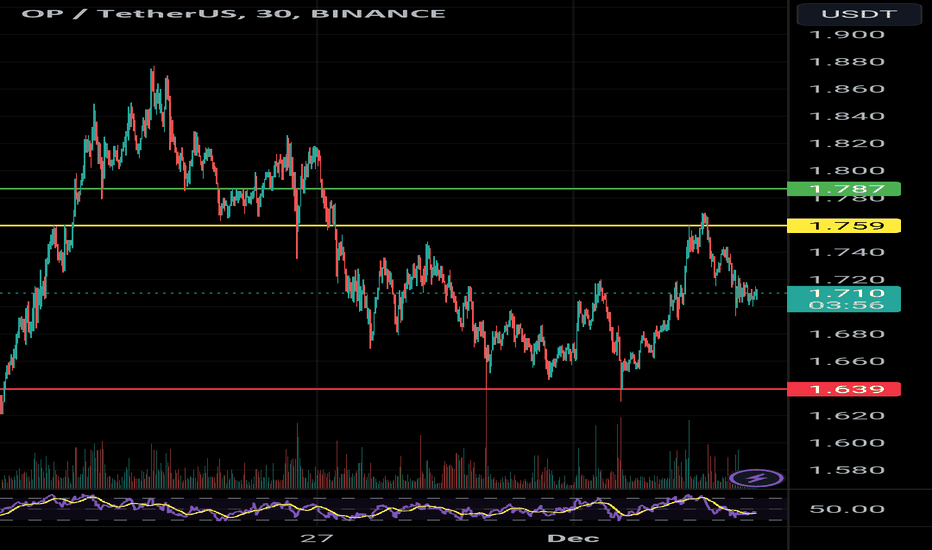The image size is (932, 550).
Task: Click the 1.820 price axis label
Action: (847, 143)
